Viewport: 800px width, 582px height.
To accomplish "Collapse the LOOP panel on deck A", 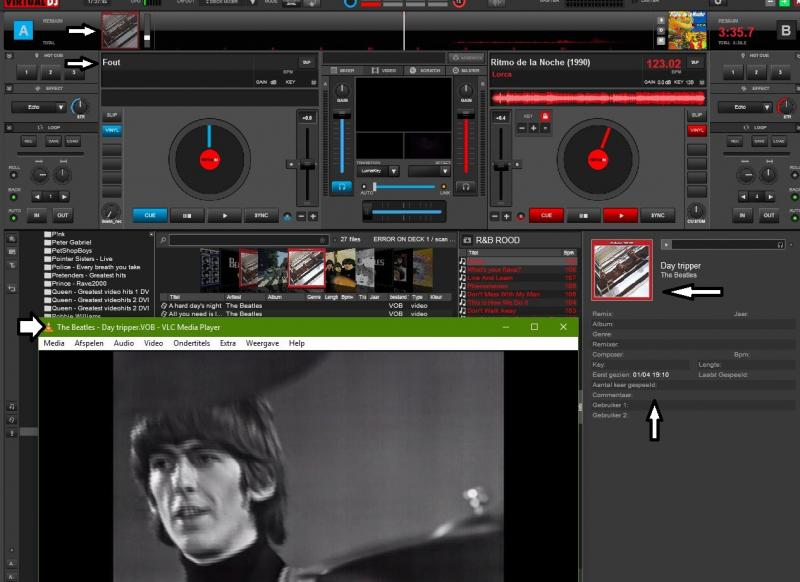I will click(9, 127).
